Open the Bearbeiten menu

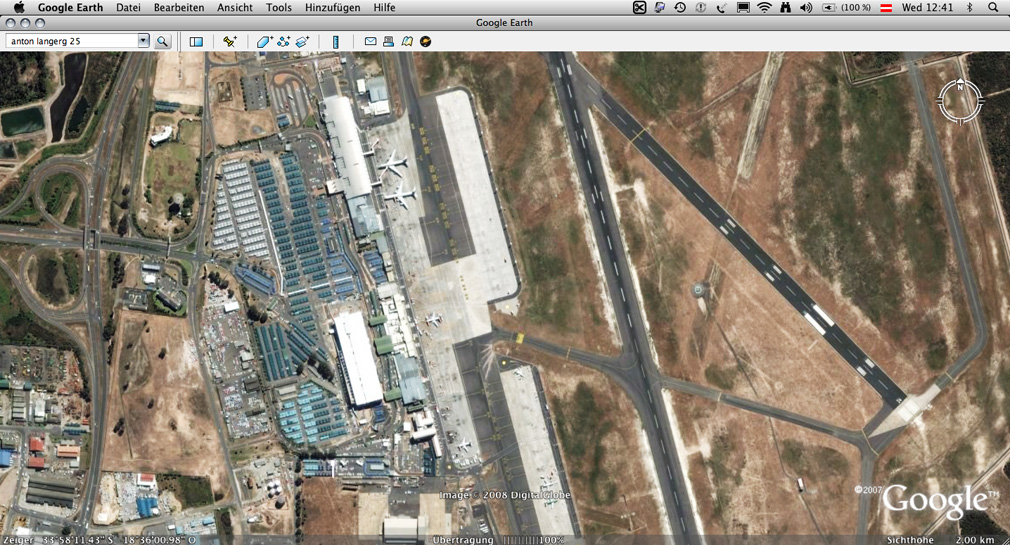[178, 7]
